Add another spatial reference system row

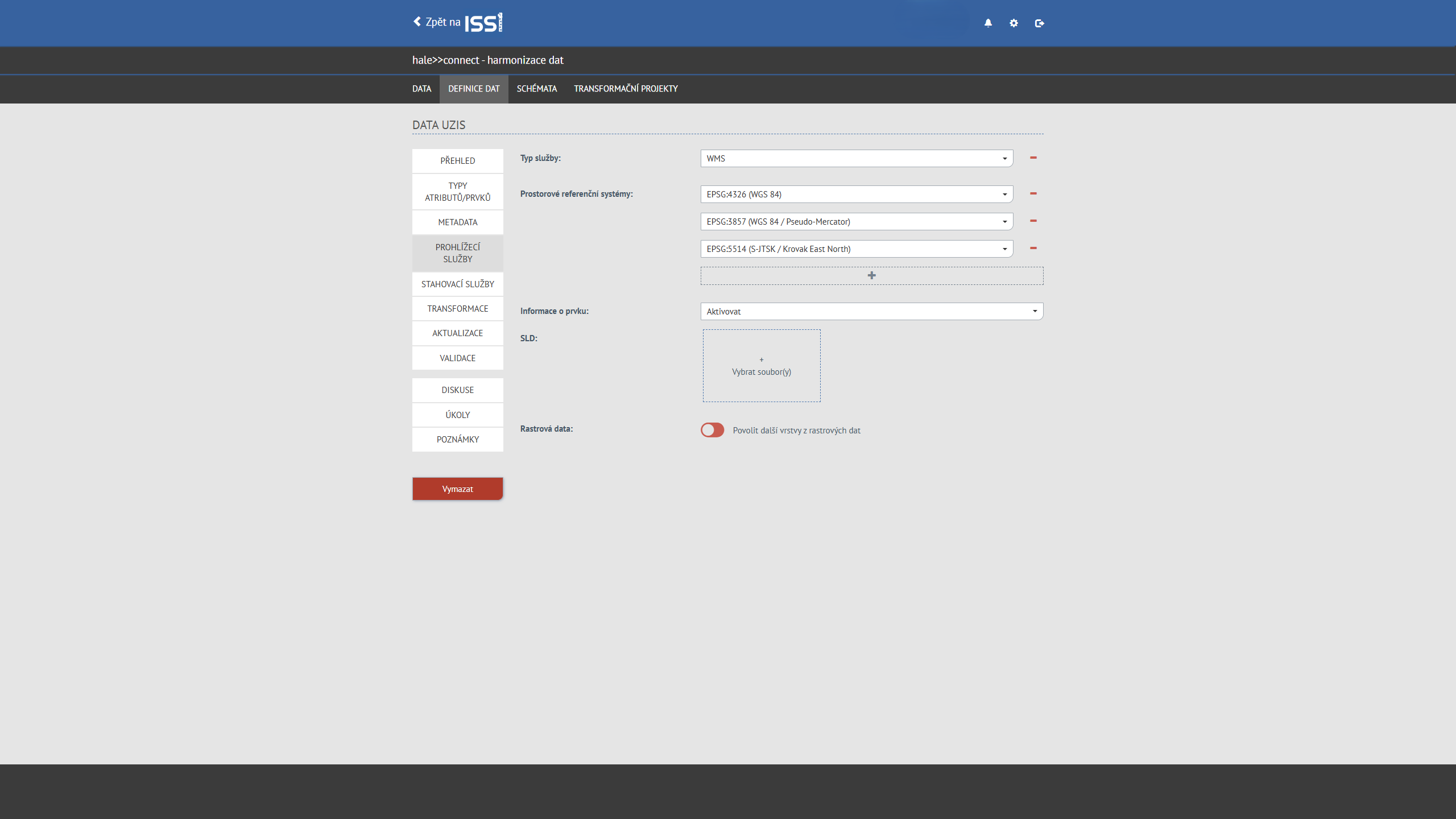click(871, 276)
